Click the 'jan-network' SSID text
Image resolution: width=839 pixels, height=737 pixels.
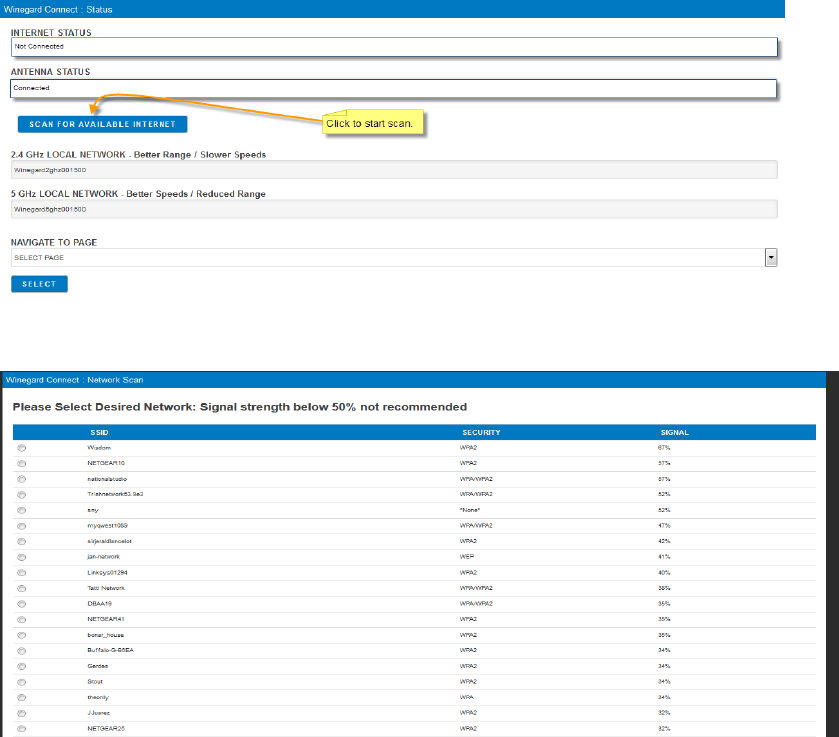[104, 557]
